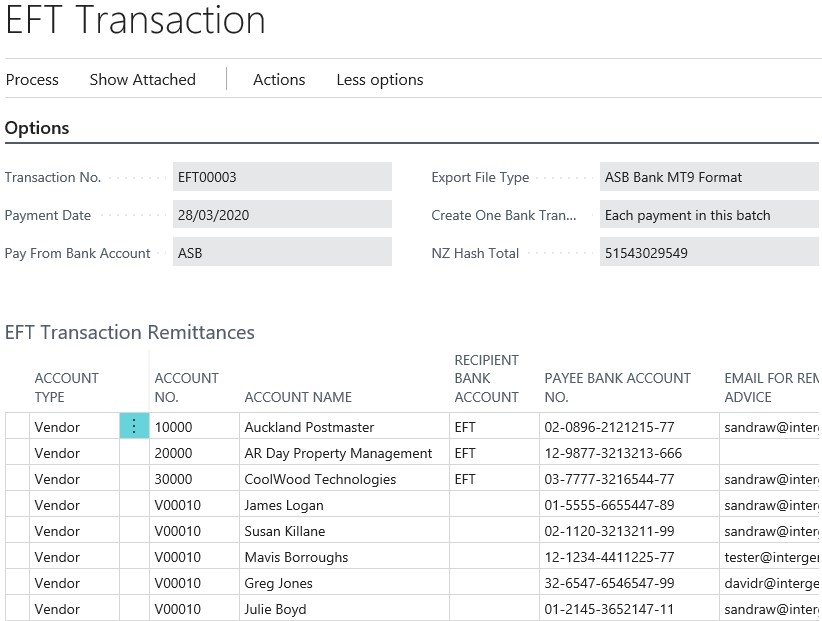The image size is (822, 621).
Task: Click the NZ Hash Total field
Action: pos(707,252)
